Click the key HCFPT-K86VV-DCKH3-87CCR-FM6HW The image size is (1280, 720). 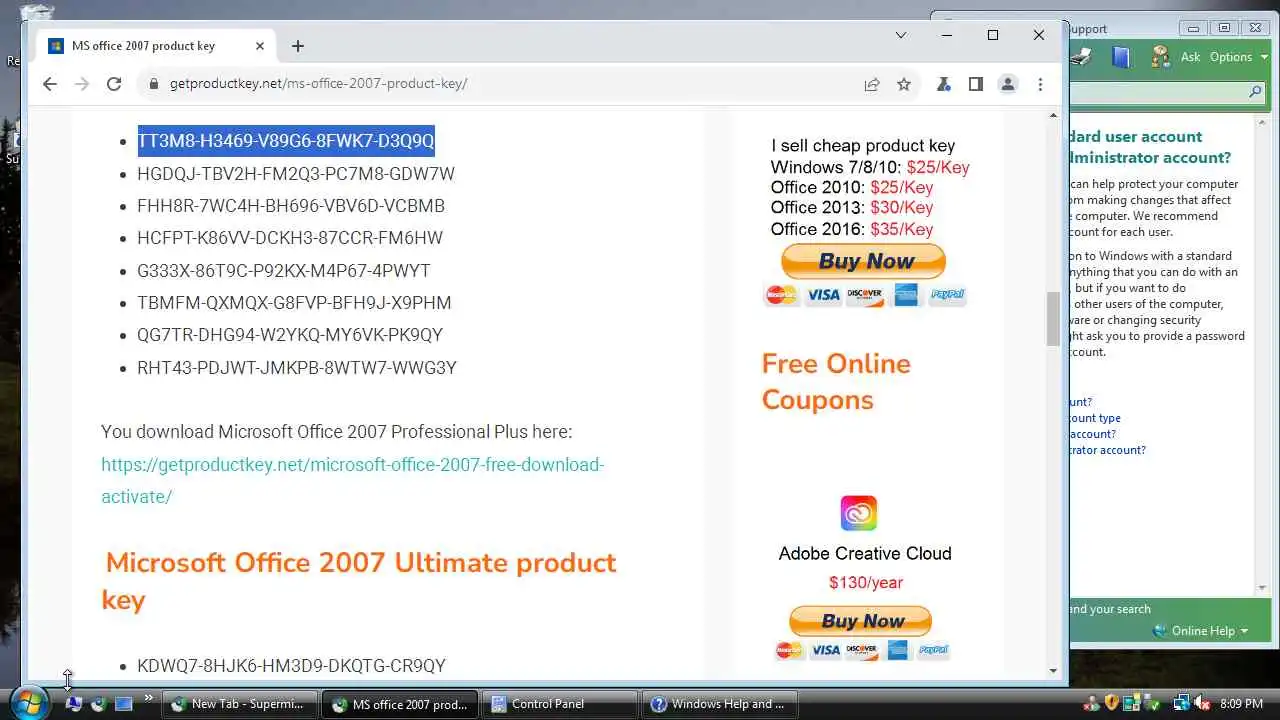tap(290, 238)
